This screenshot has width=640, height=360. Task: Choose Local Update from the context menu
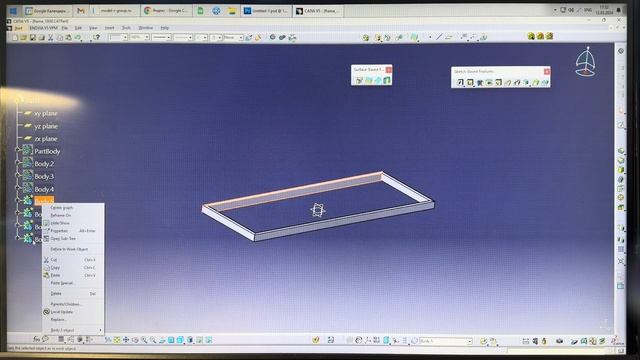(62, 312)
